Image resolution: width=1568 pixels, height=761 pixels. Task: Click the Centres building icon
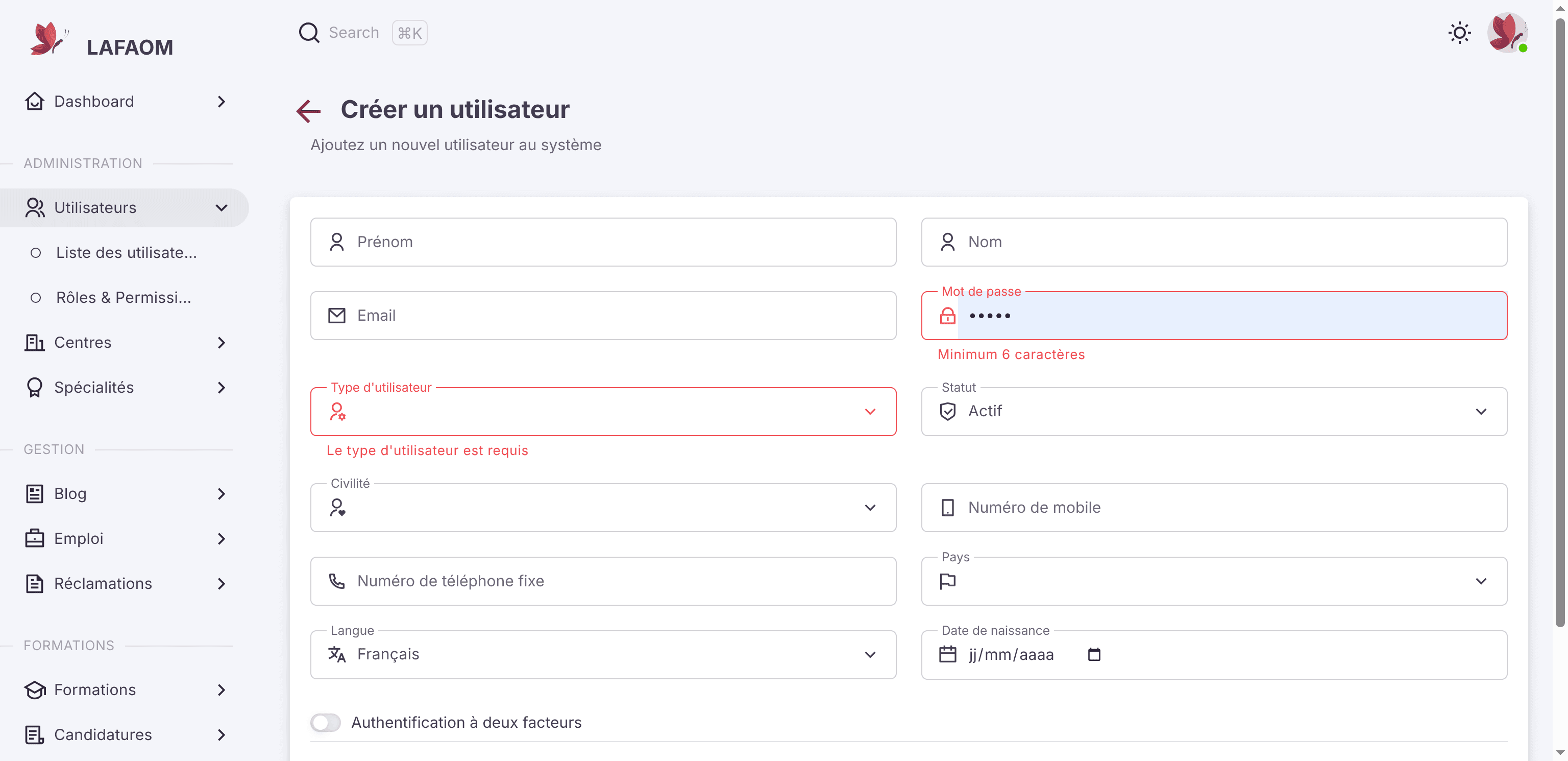point(35,343)
